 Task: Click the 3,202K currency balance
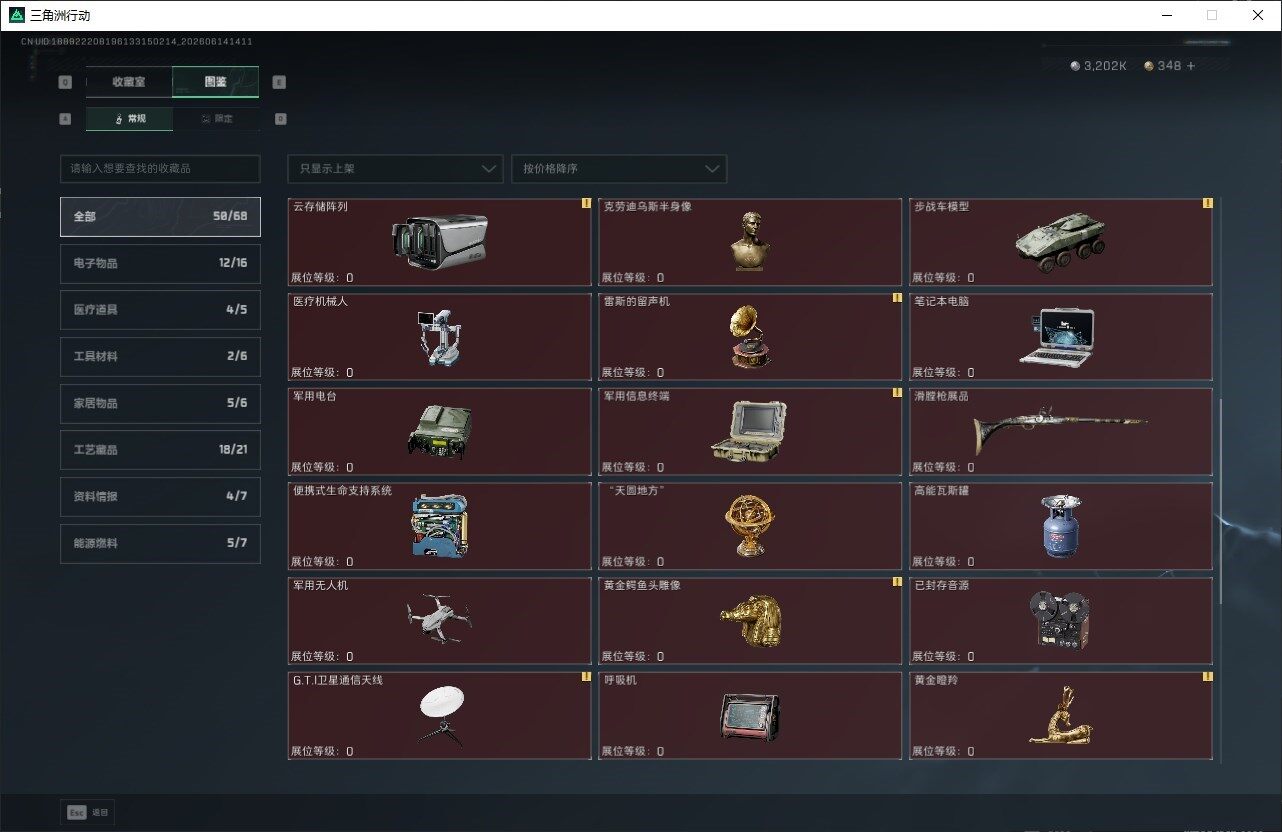pyautogui.click(x=1098, y=65)
